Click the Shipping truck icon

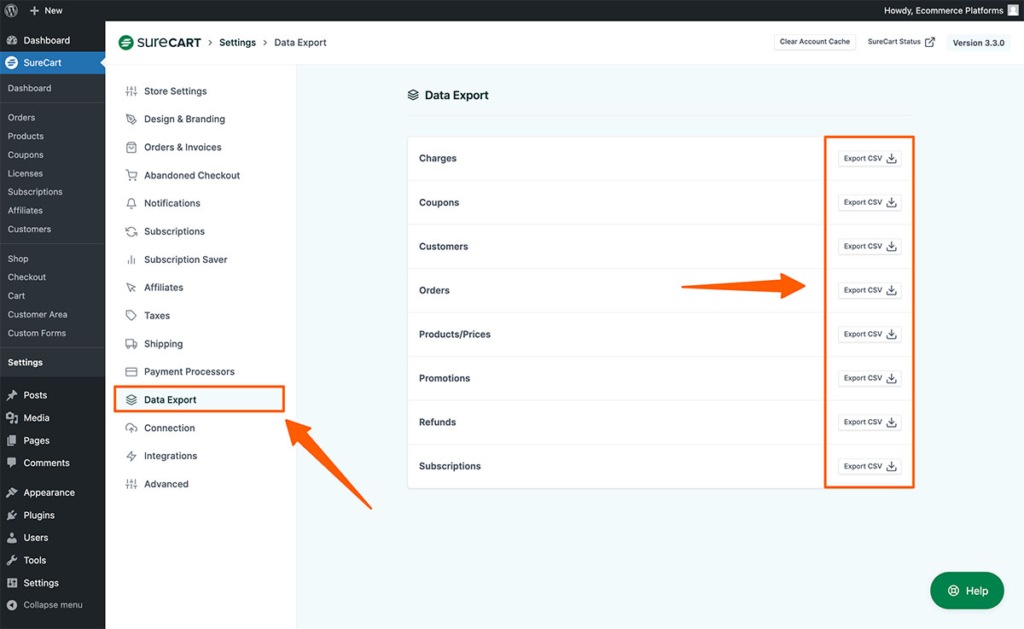[x=131, y=344]
